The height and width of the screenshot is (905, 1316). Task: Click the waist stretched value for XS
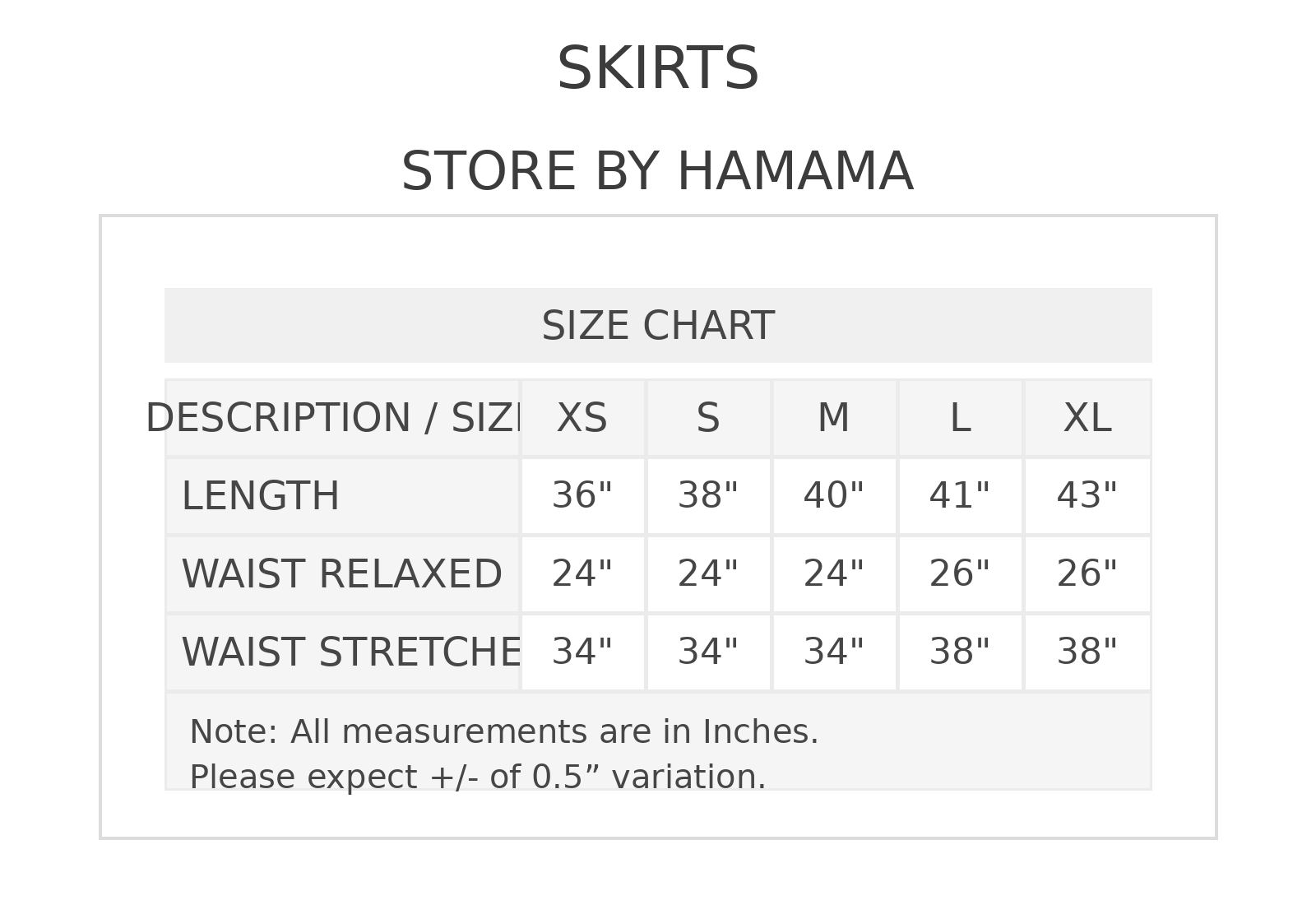[x=582, y=652]
